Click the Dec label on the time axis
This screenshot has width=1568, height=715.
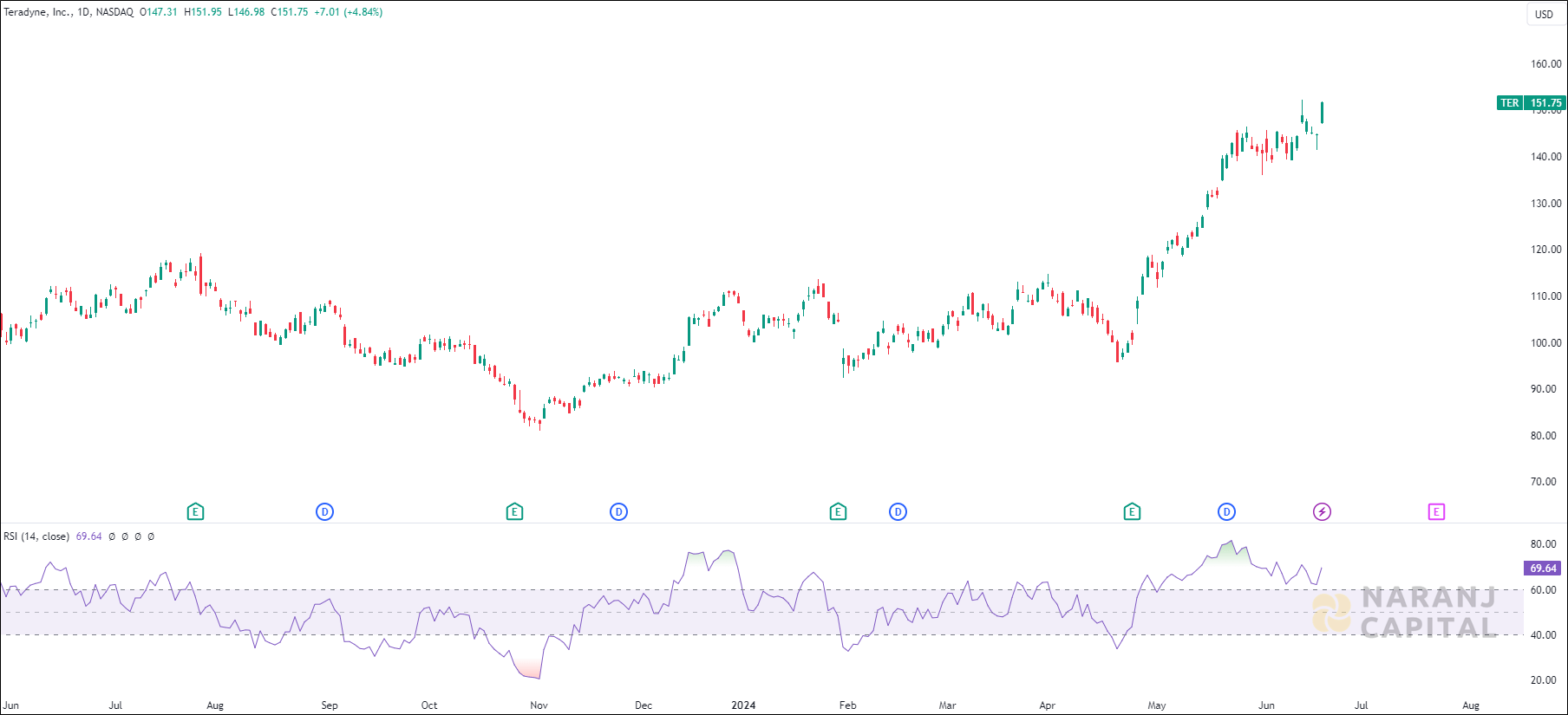point(644,705)
